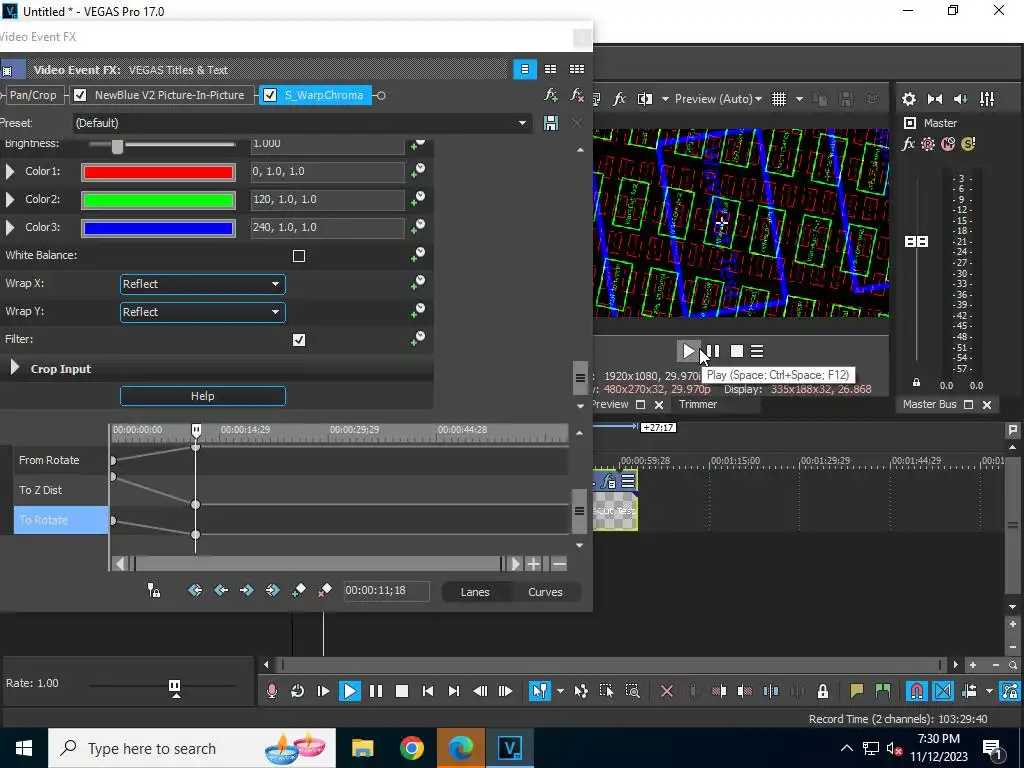Select the To Rotate keyframe lane
This screenshot has width=1024, height=768.
(x=61, y=520)
